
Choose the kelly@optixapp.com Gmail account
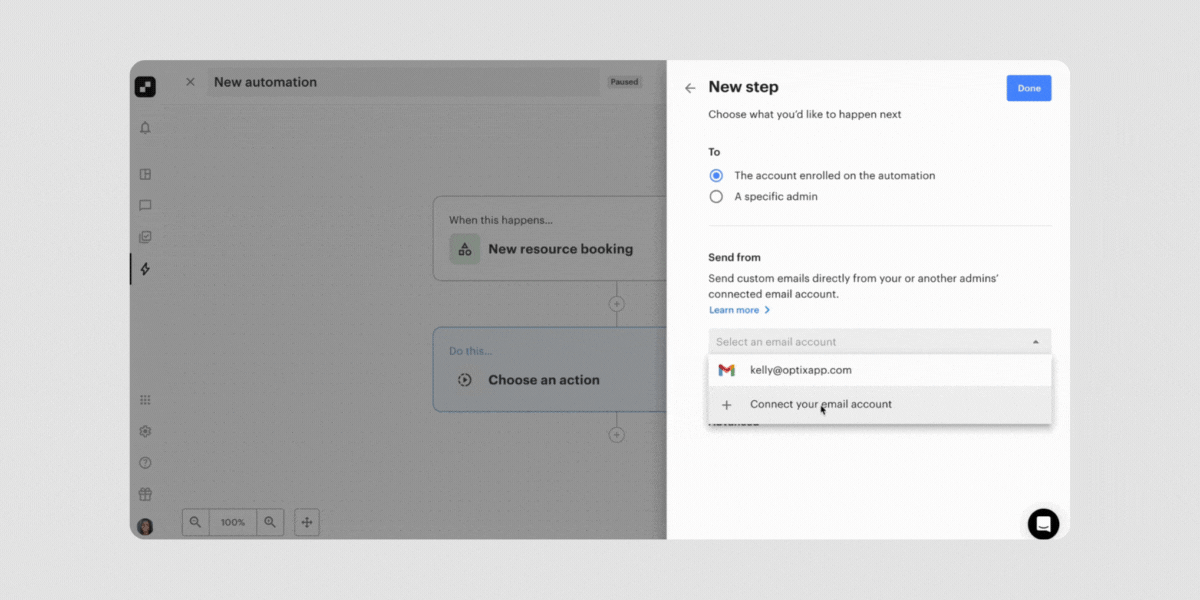[802, 369]
